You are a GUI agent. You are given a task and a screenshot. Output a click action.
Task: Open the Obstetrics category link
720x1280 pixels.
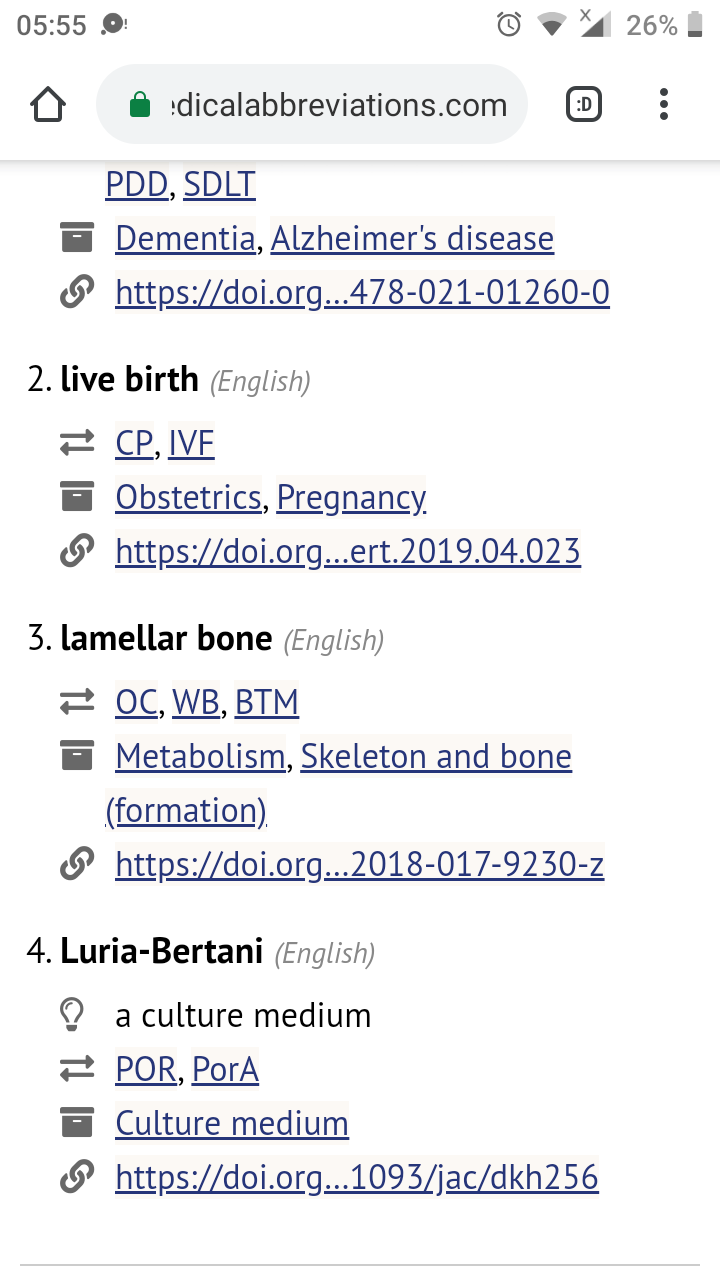(188, 497)
